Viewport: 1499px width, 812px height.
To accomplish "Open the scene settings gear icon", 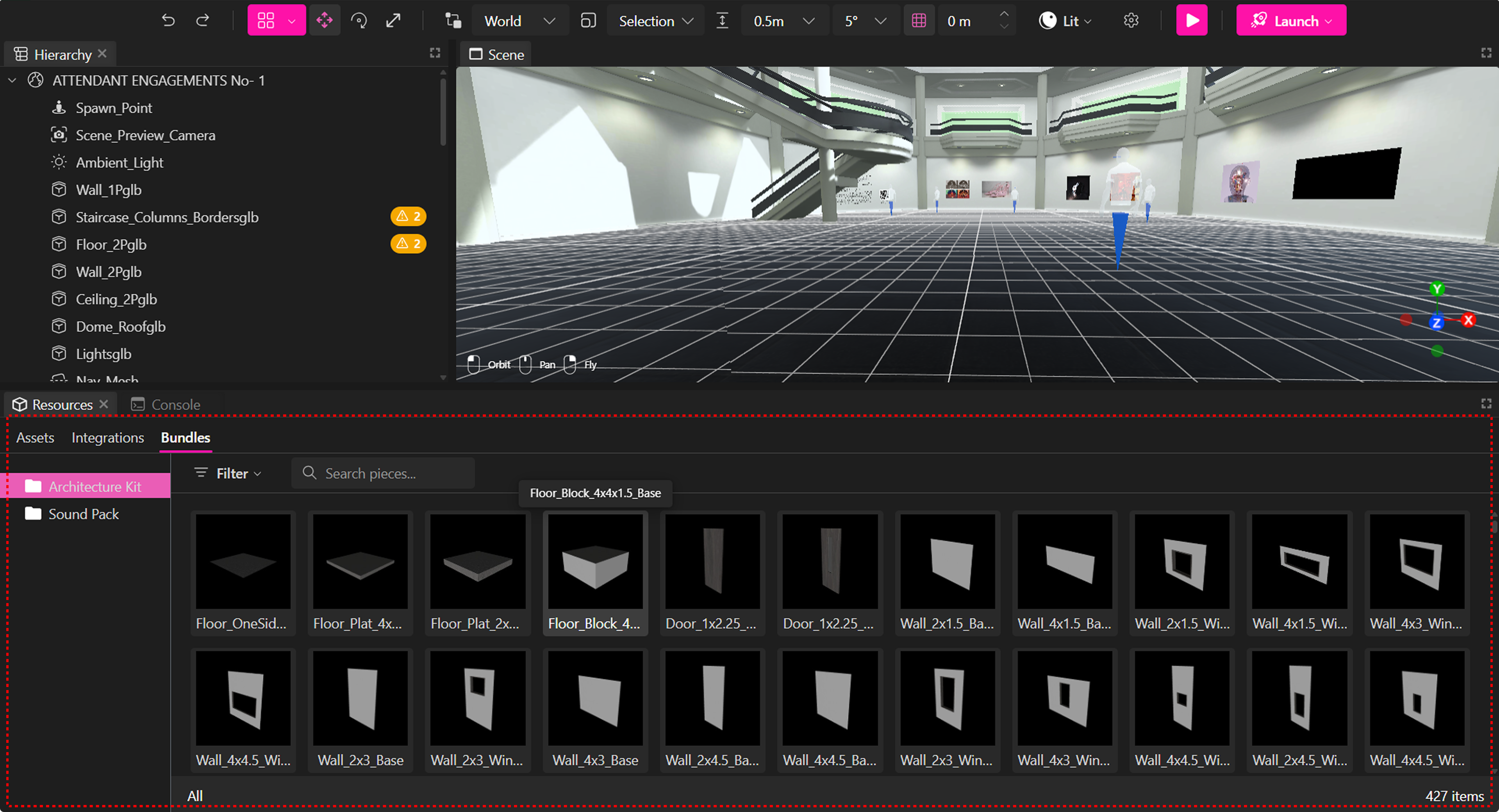I will click(x=1131, y=20).
